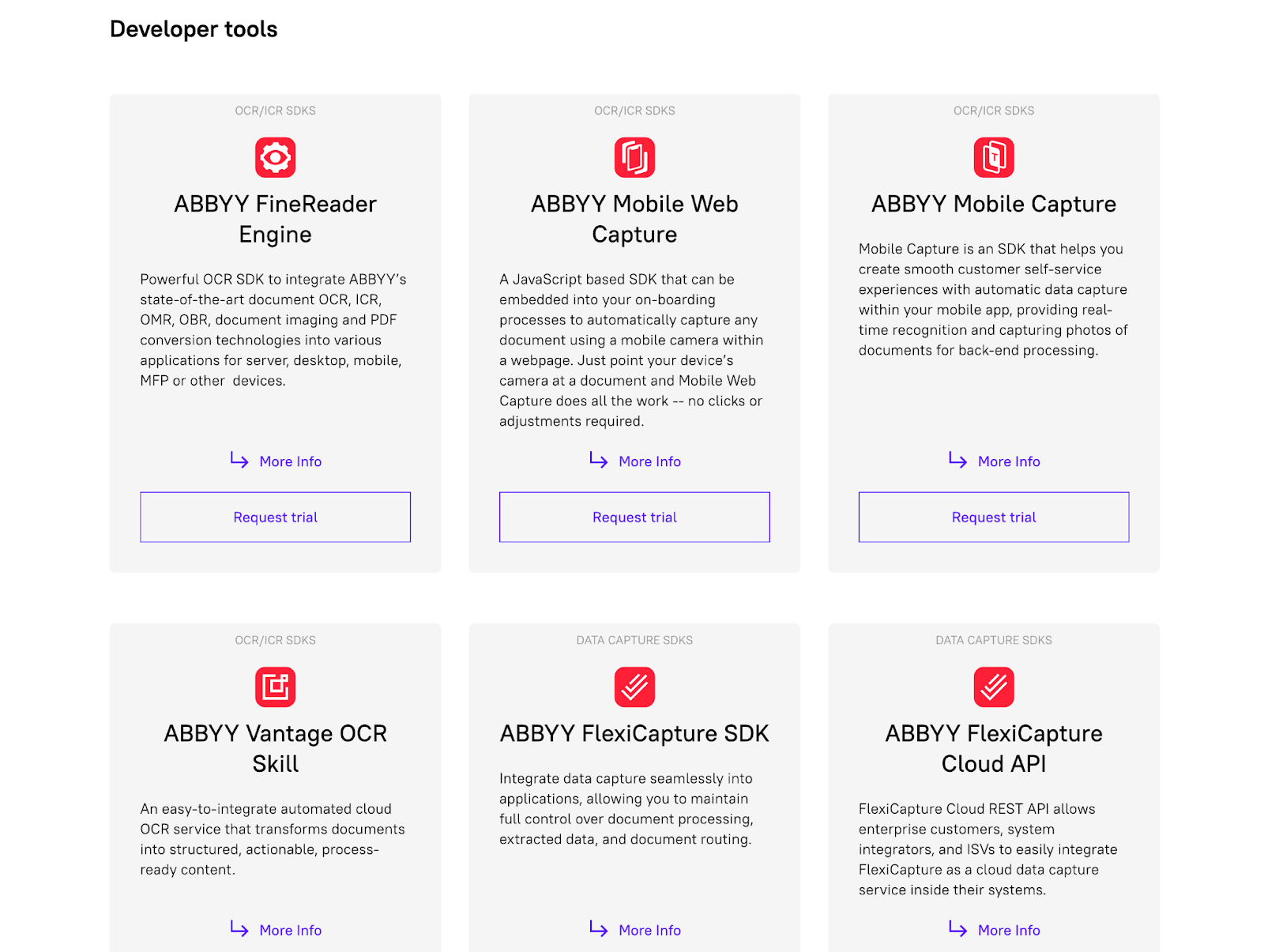Click the arrow icon beside Mobile Web Capture More Info
The width and height of the screenshot is (1264, 952).
click(599, 460)
